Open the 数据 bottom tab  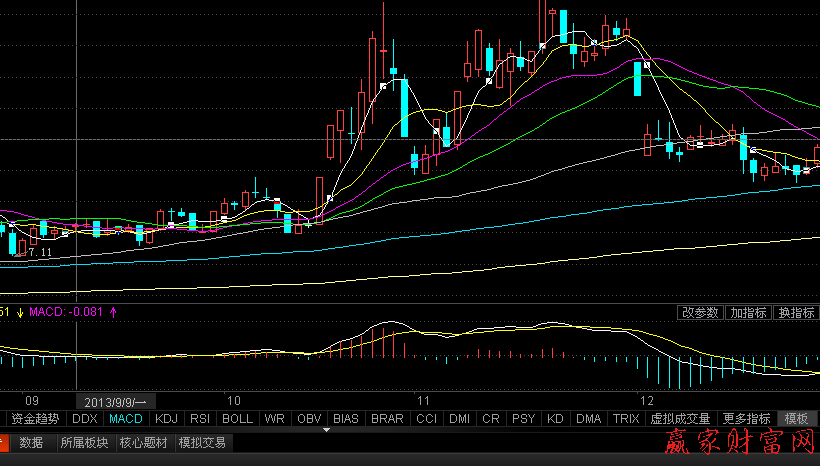(31, 442)
